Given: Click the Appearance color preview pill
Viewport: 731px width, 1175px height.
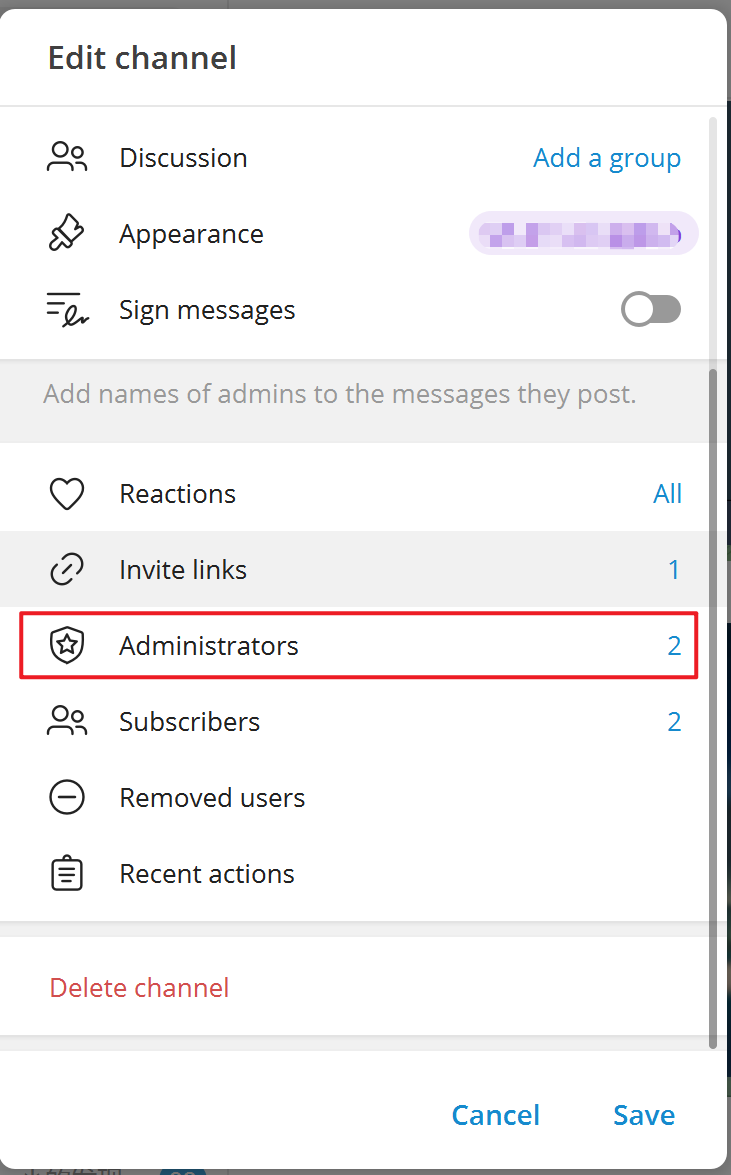Looking at the screenshot, I should [583, 234].
